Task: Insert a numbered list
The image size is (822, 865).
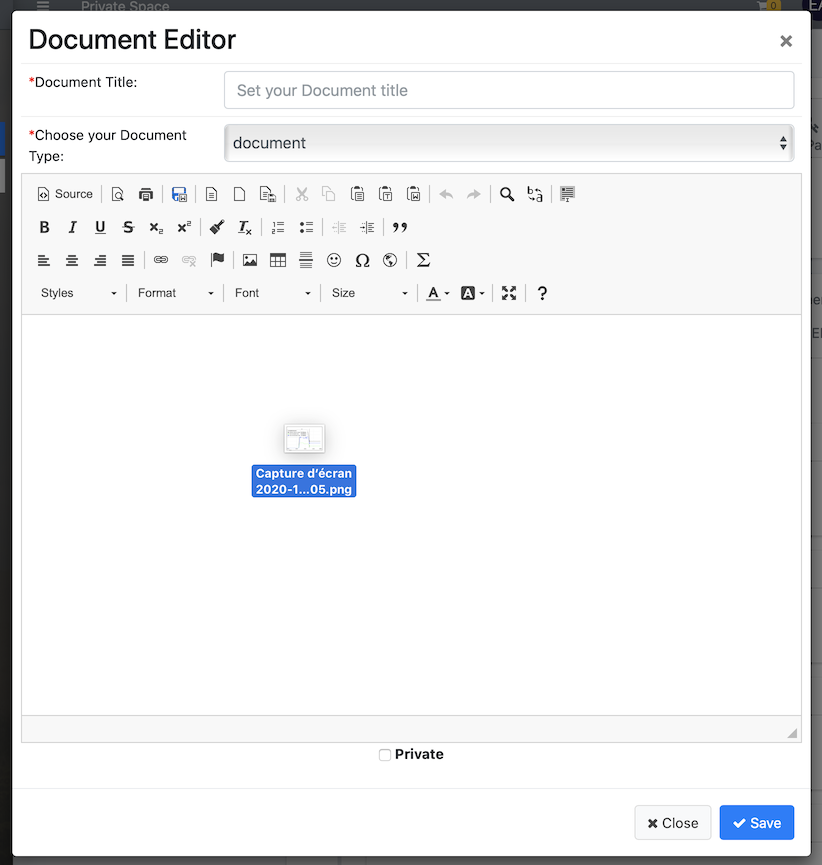Action: pos(278,227)
